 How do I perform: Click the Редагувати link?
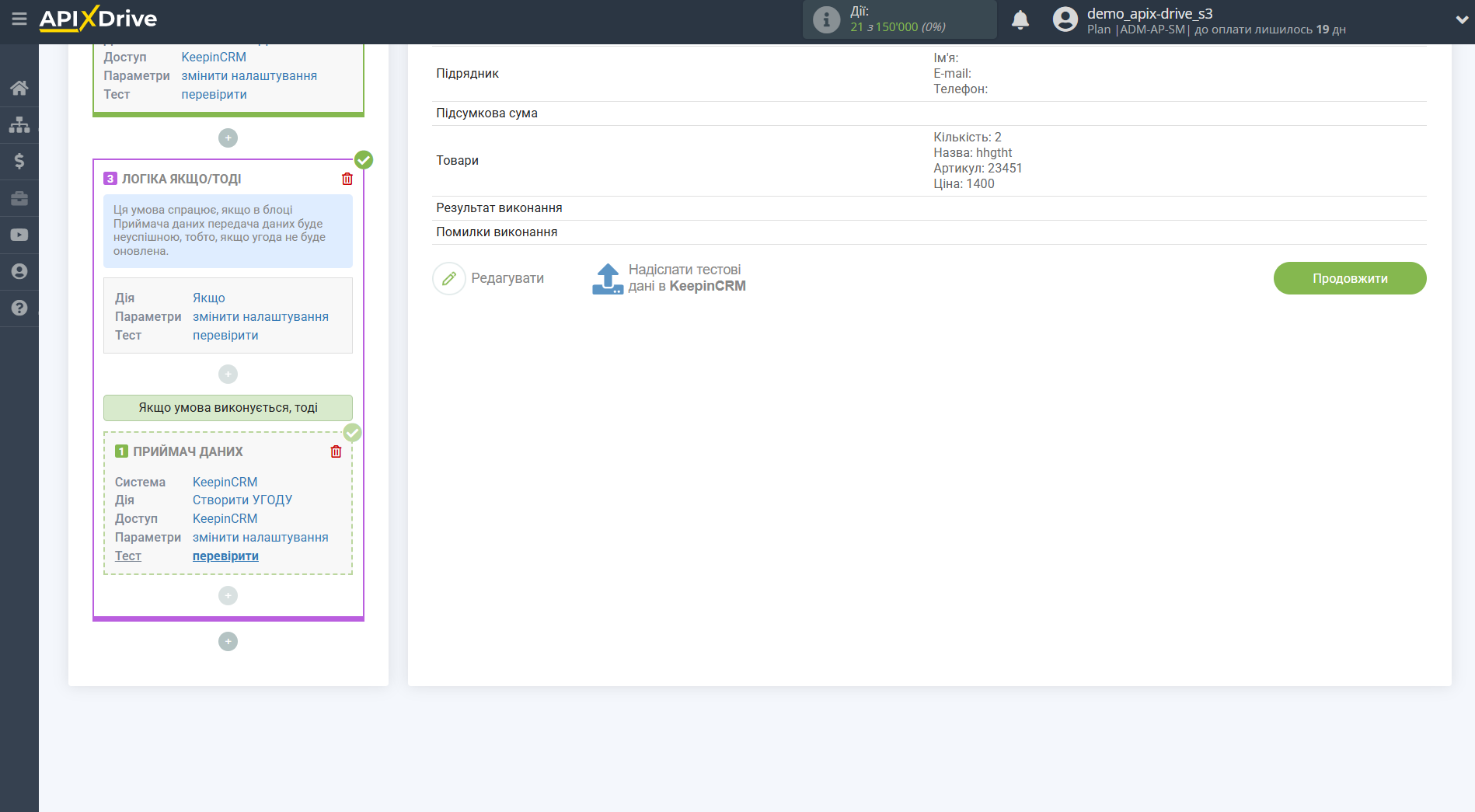coord(507,278)
